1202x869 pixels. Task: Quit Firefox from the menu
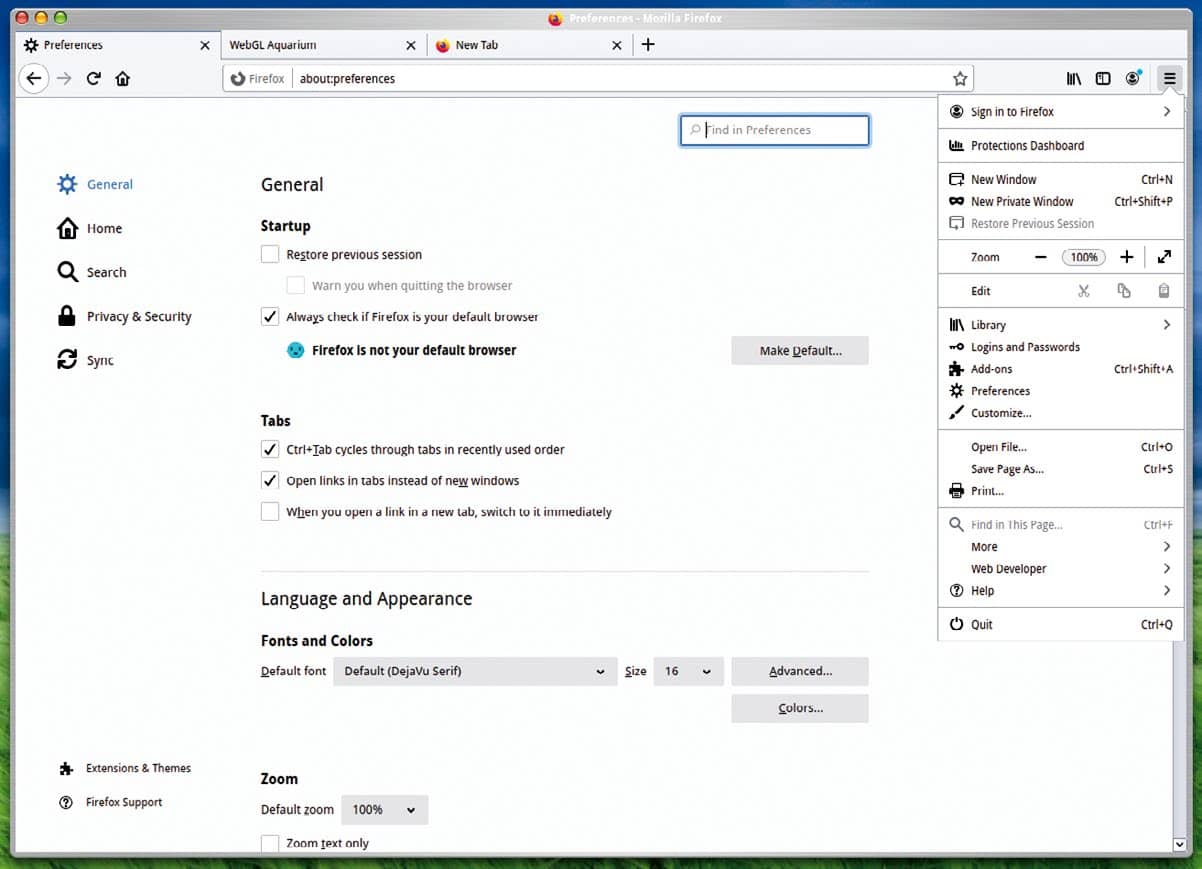pyautogui.click(x=1060, y=624)
